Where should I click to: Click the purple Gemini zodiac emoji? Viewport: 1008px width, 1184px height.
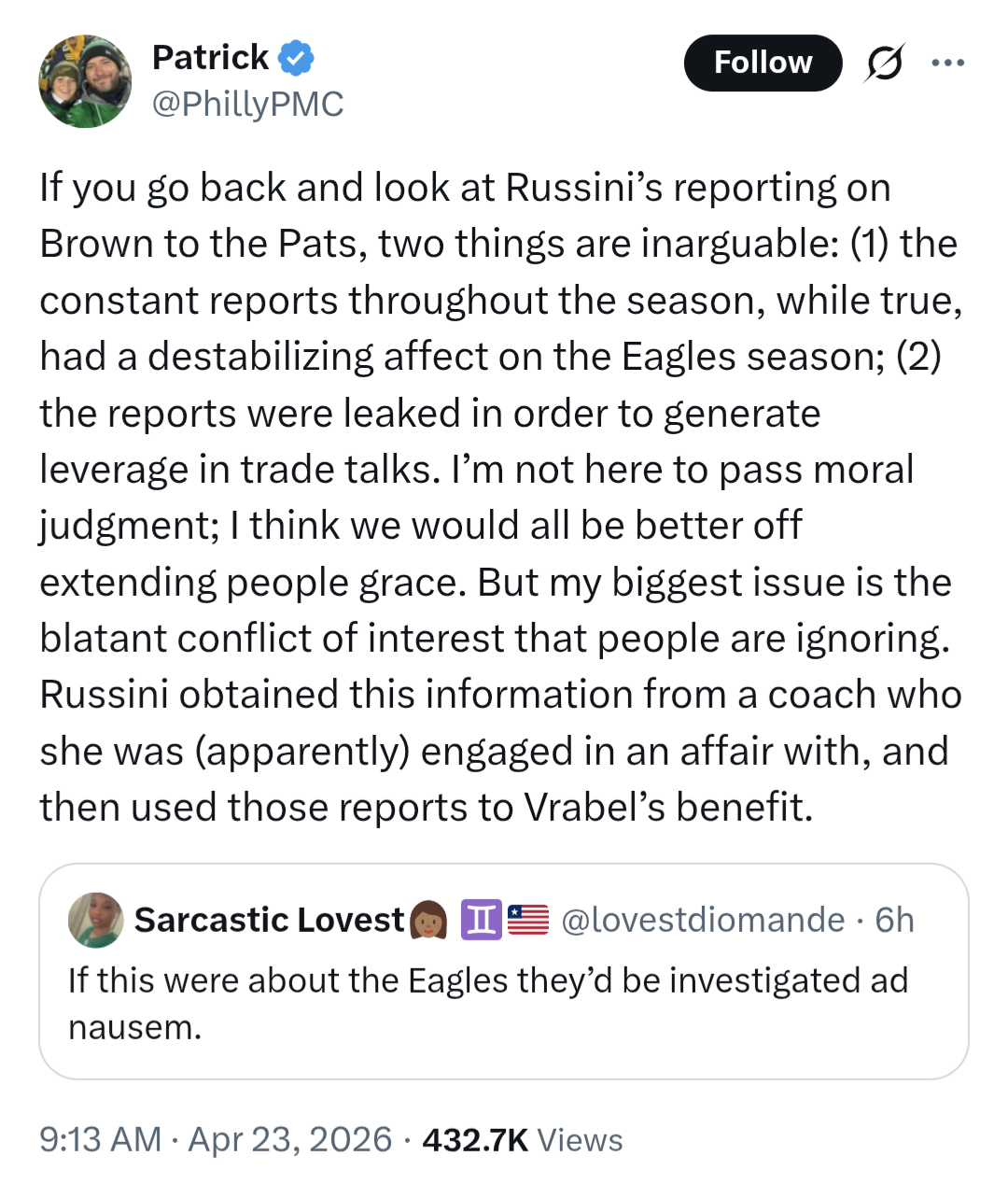pyautogui.click(x=482, y=920)
